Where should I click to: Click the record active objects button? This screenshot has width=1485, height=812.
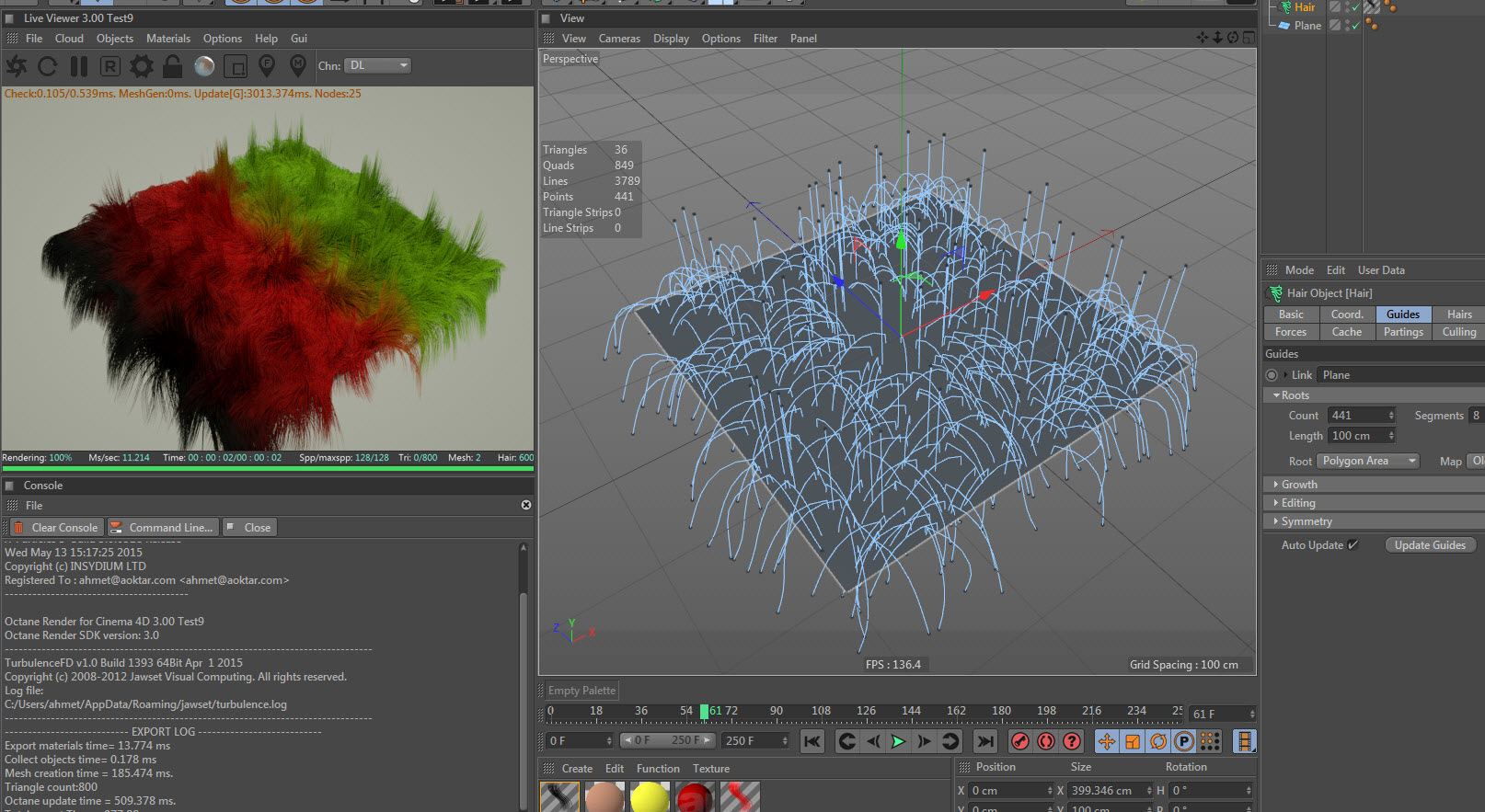(1020, 741)
